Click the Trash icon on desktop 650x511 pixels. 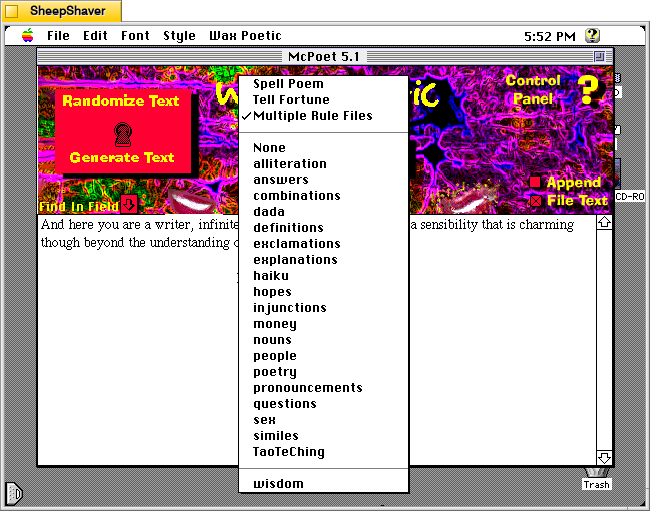[x=596, y=479]
